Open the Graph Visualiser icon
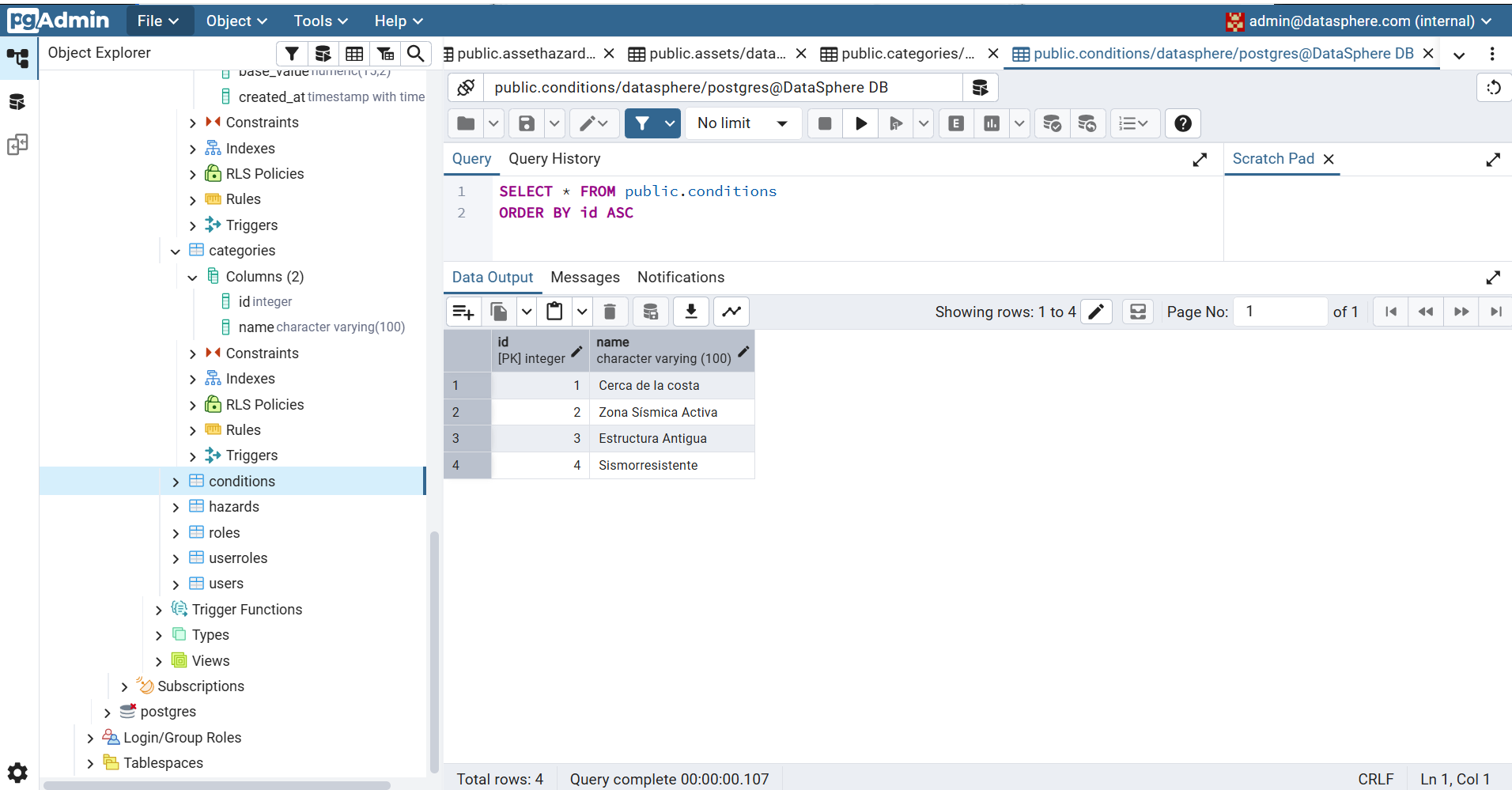Image resolution: width=1512 pixels, height=790 pixels. tap(732, 312)
